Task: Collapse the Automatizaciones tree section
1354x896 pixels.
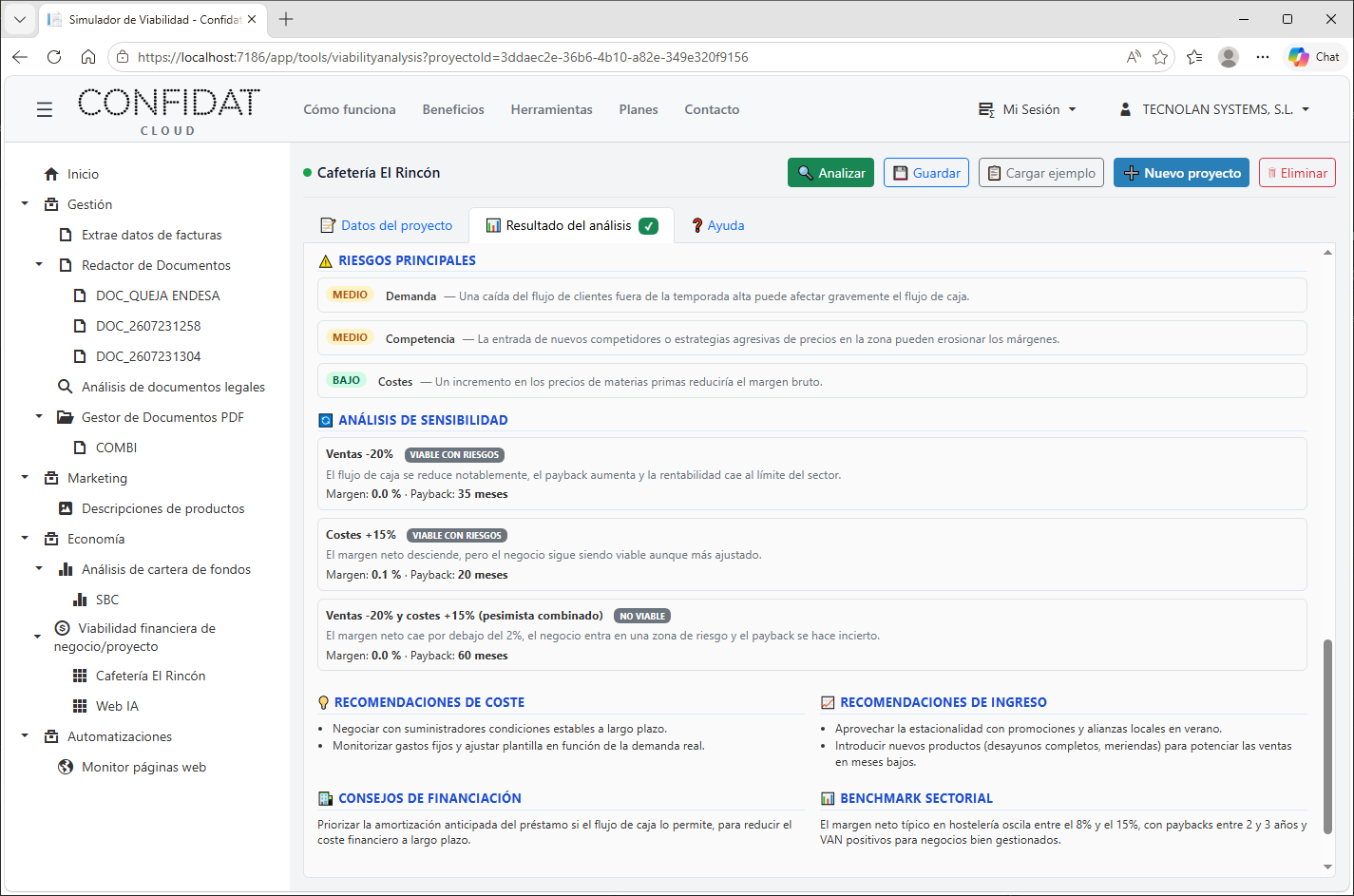Action: pos(25,736)
